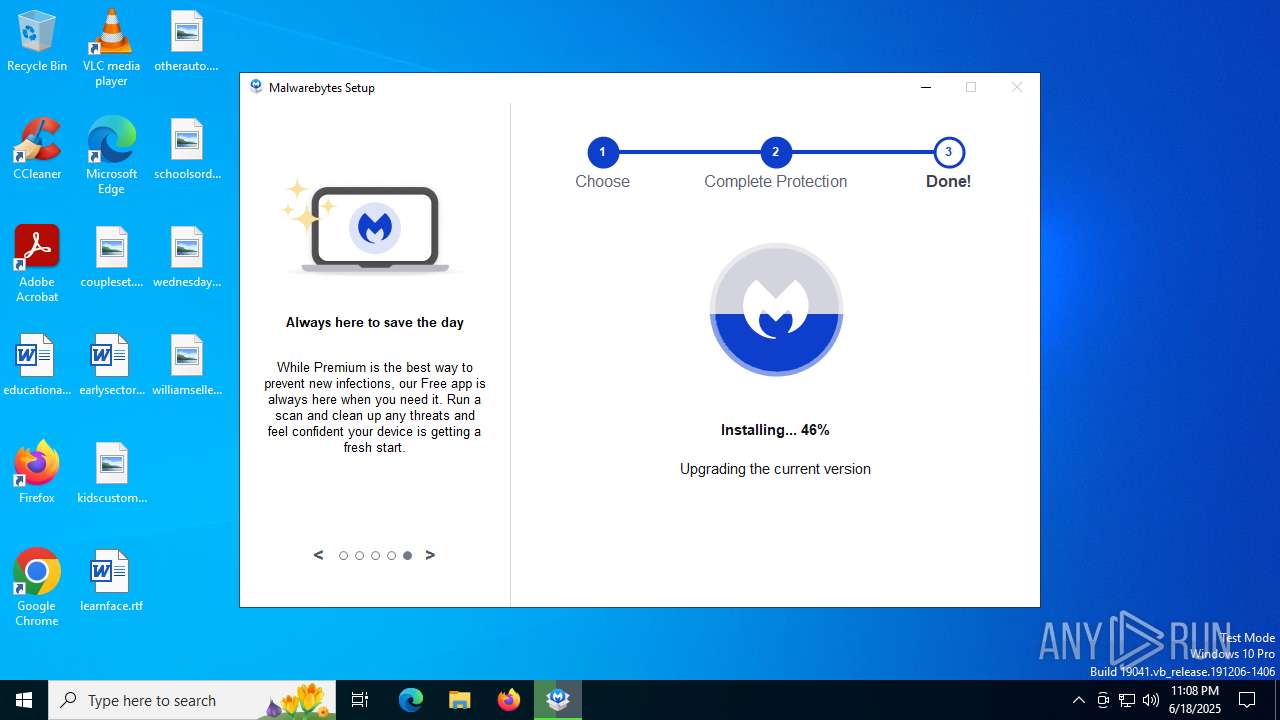Screen dimensions: 1280x720
Task: Select the earlysector Word document icon
Action: [111, 365]
